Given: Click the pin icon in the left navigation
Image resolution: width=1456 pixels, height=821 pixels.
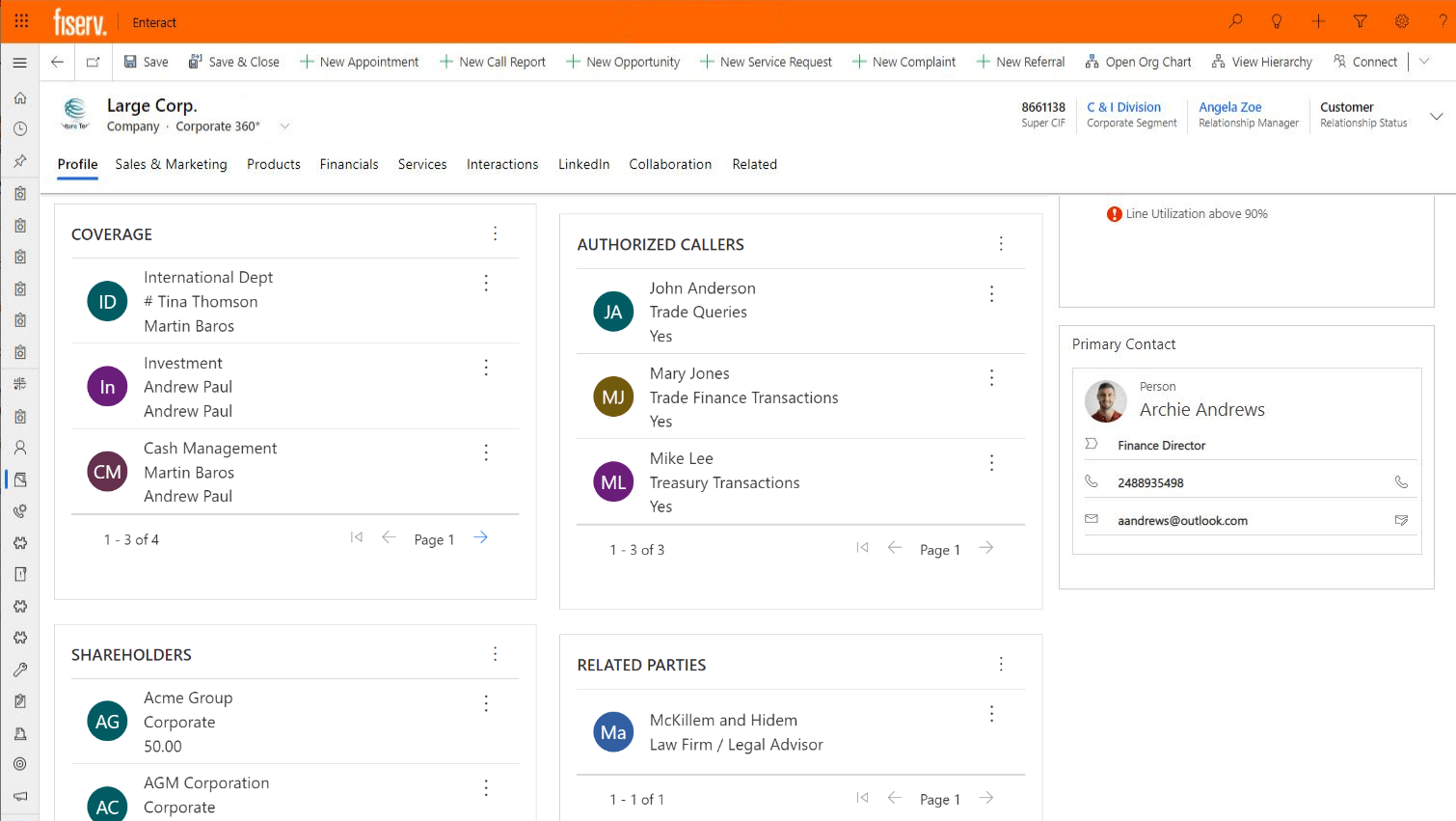Looking at the screenshot, I should 19,160.
